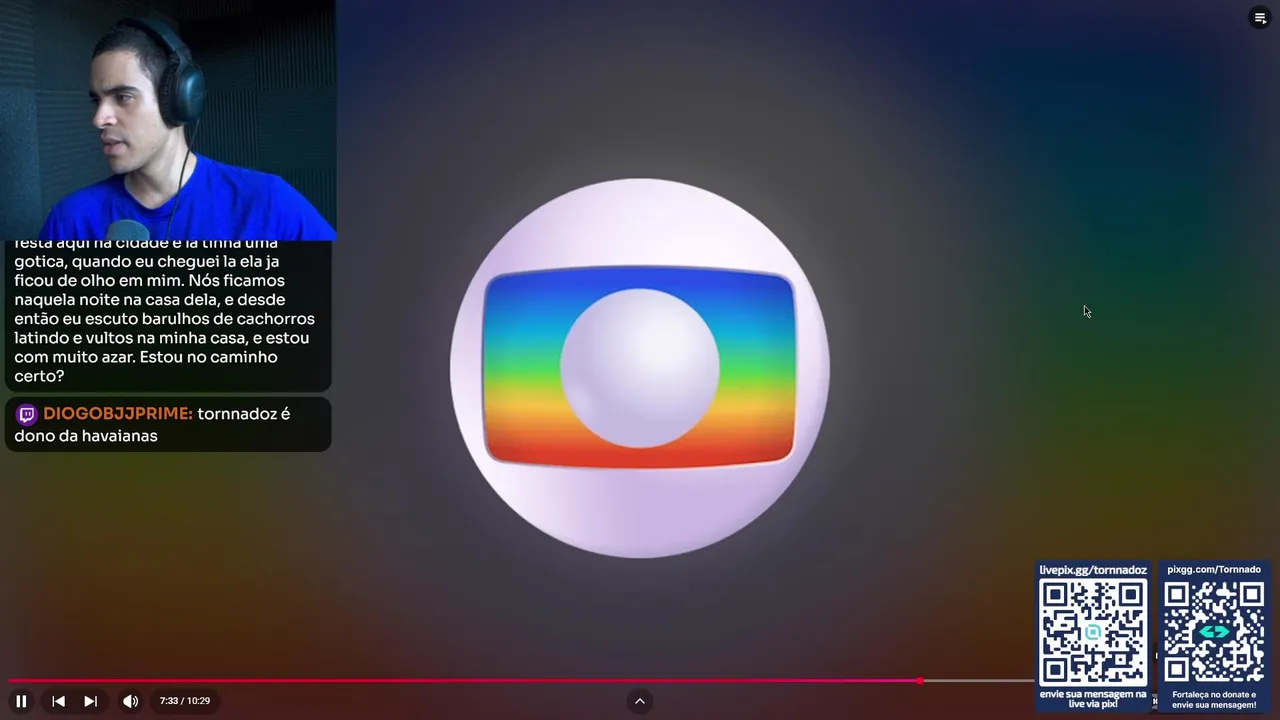The width and height of the screenshot is (1280, 720).
Task: Click the livepix.gg/tornnadoz link text
Action: coord(1093,570)
